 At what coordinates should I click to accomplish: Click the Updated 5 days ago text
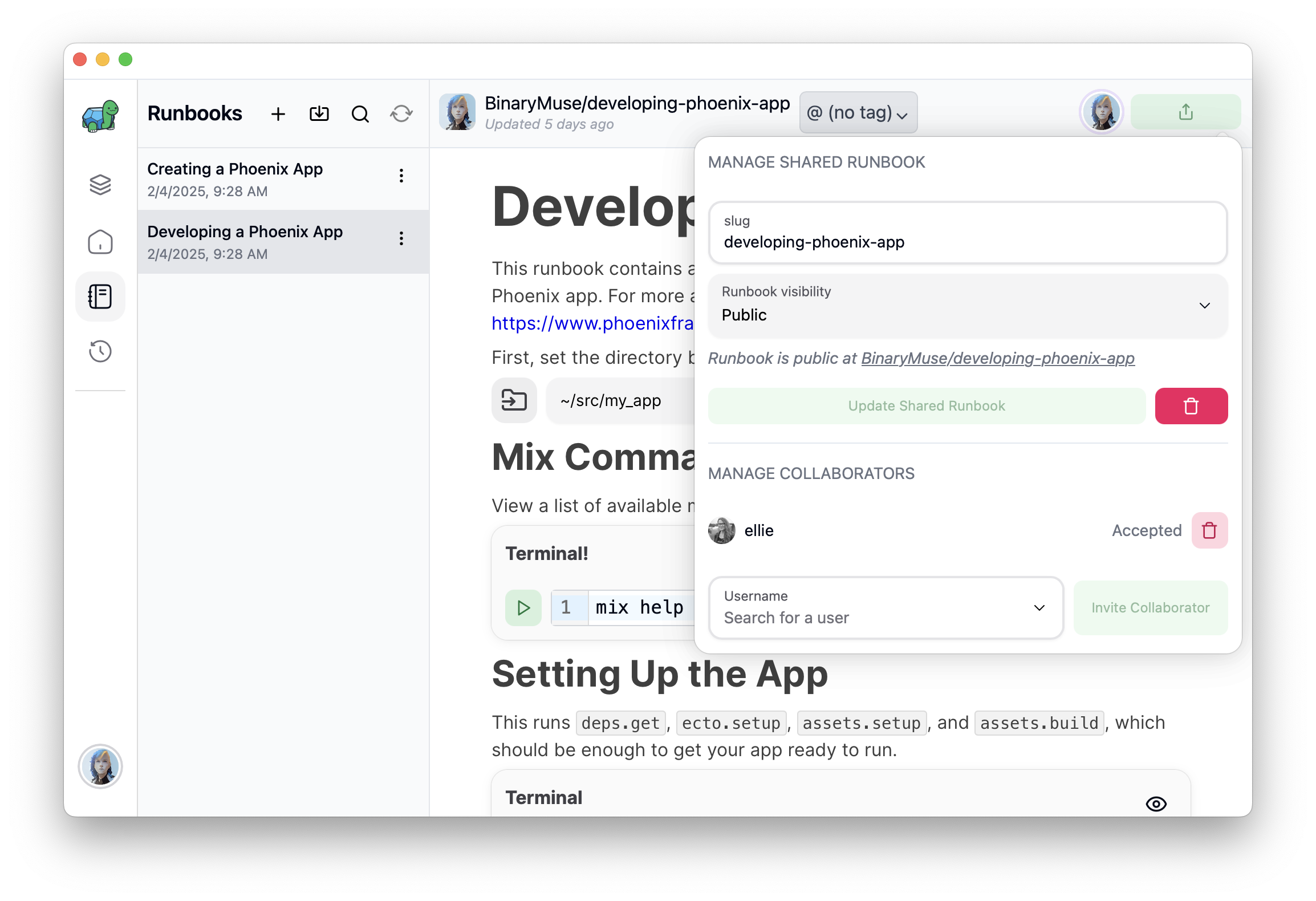(549, 124)
